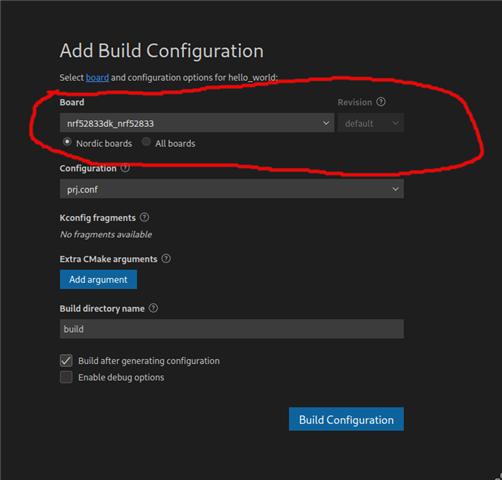Click Build directory name help icon
Screen dimensions: 502x480
[153, 308]
